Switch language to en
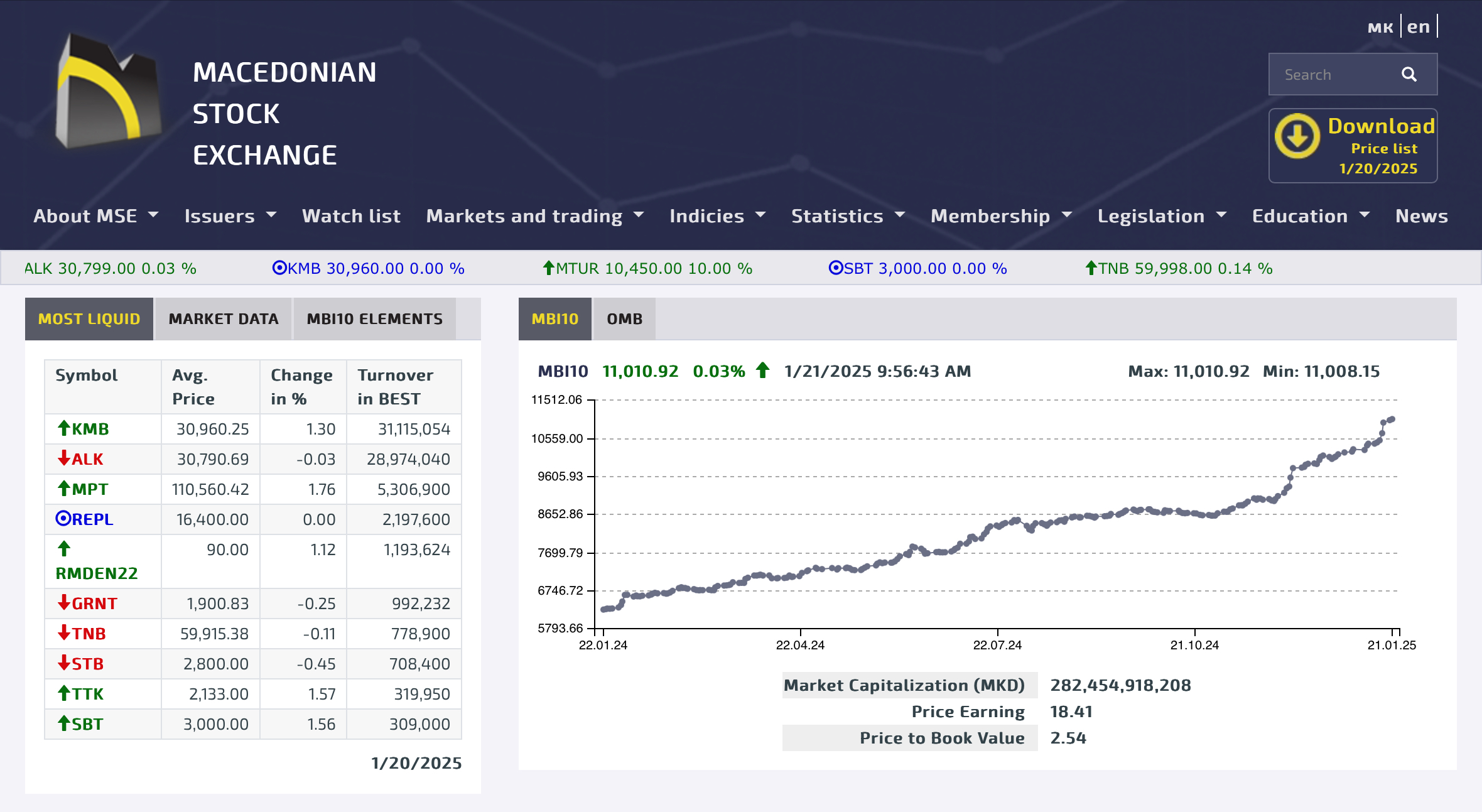This screenshot has height=812, width=1482. click(x=1418, y=27)
